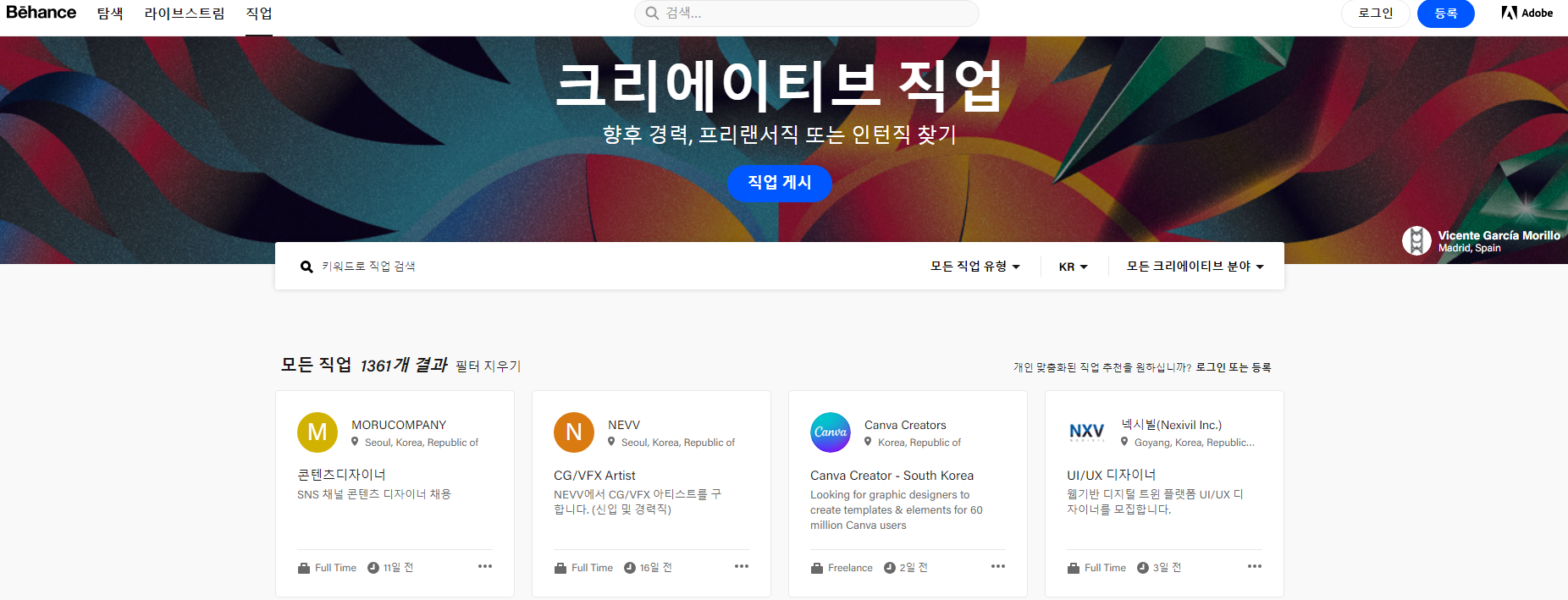Click briefcase icon beside Freelance
This screenshot has height=600, width=1568.
(x=817, y=568)
